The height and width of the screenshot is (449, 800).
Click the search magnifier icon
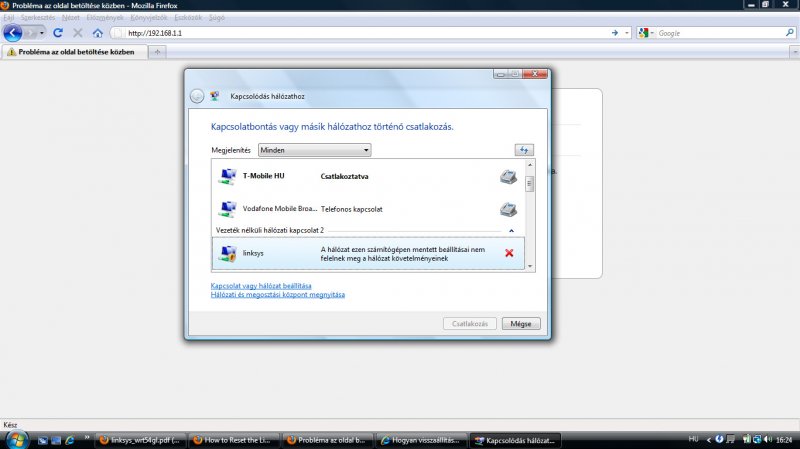pyautogui.click(x=790, y=33)
